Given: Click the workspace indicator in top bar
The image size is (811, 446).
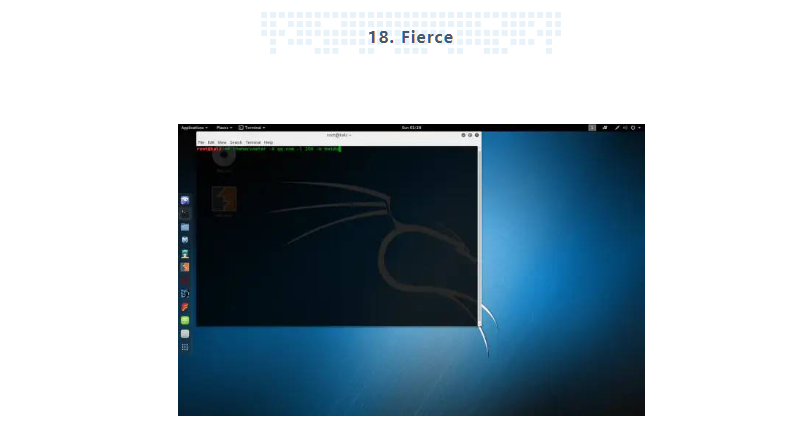Looking at the screenshot, I should (591, 128).
